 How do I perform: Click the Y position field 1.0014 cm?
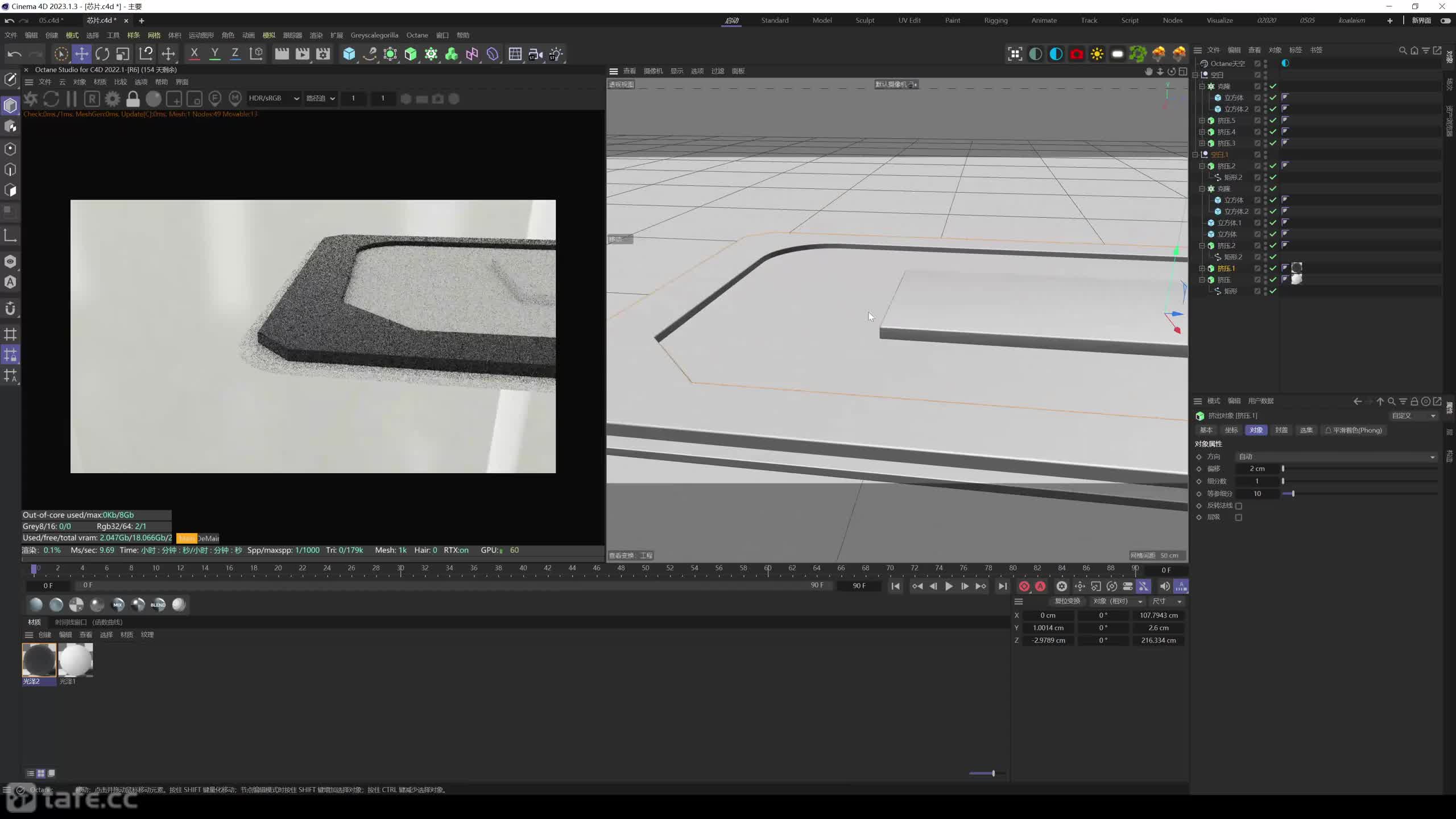[x=1048, y=628]
